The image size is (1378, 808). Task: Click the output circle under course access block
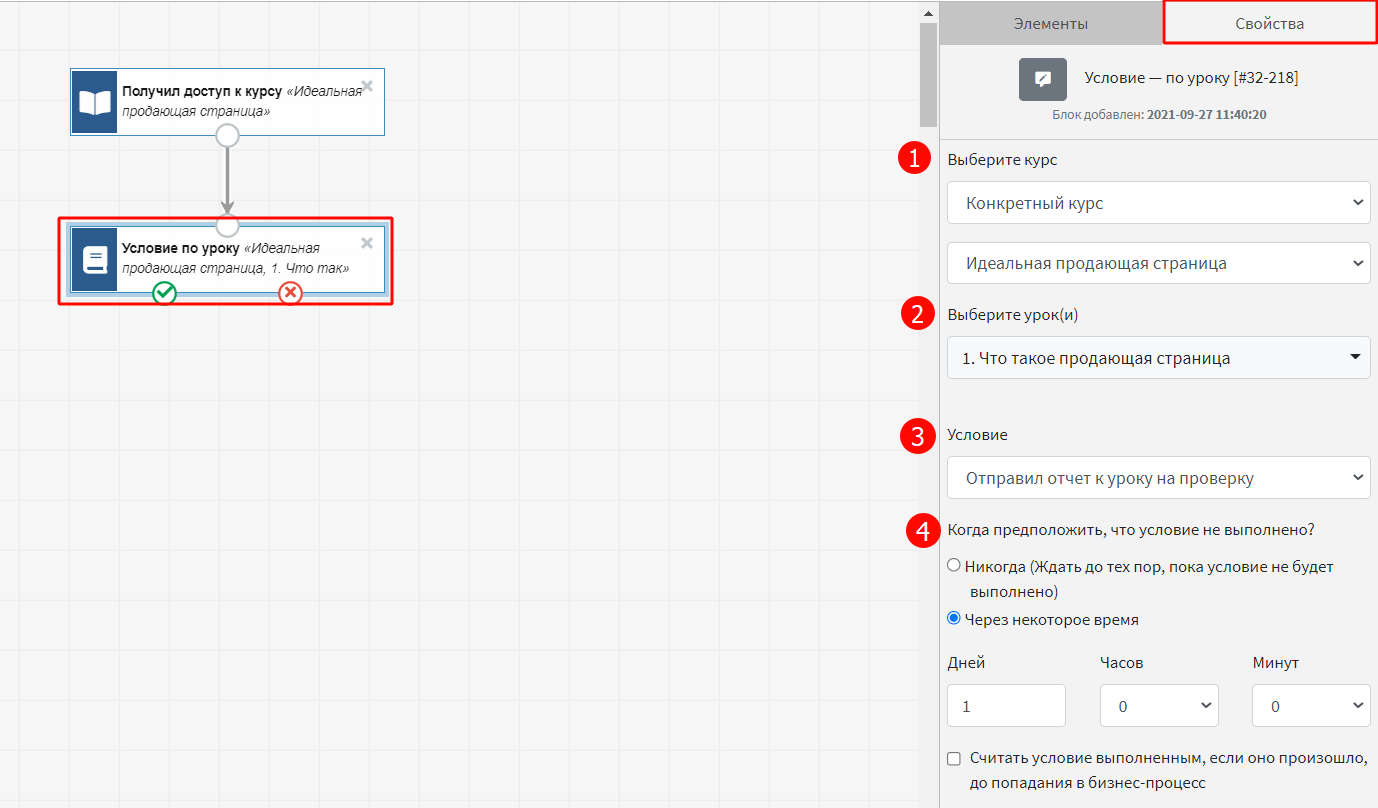228,135
